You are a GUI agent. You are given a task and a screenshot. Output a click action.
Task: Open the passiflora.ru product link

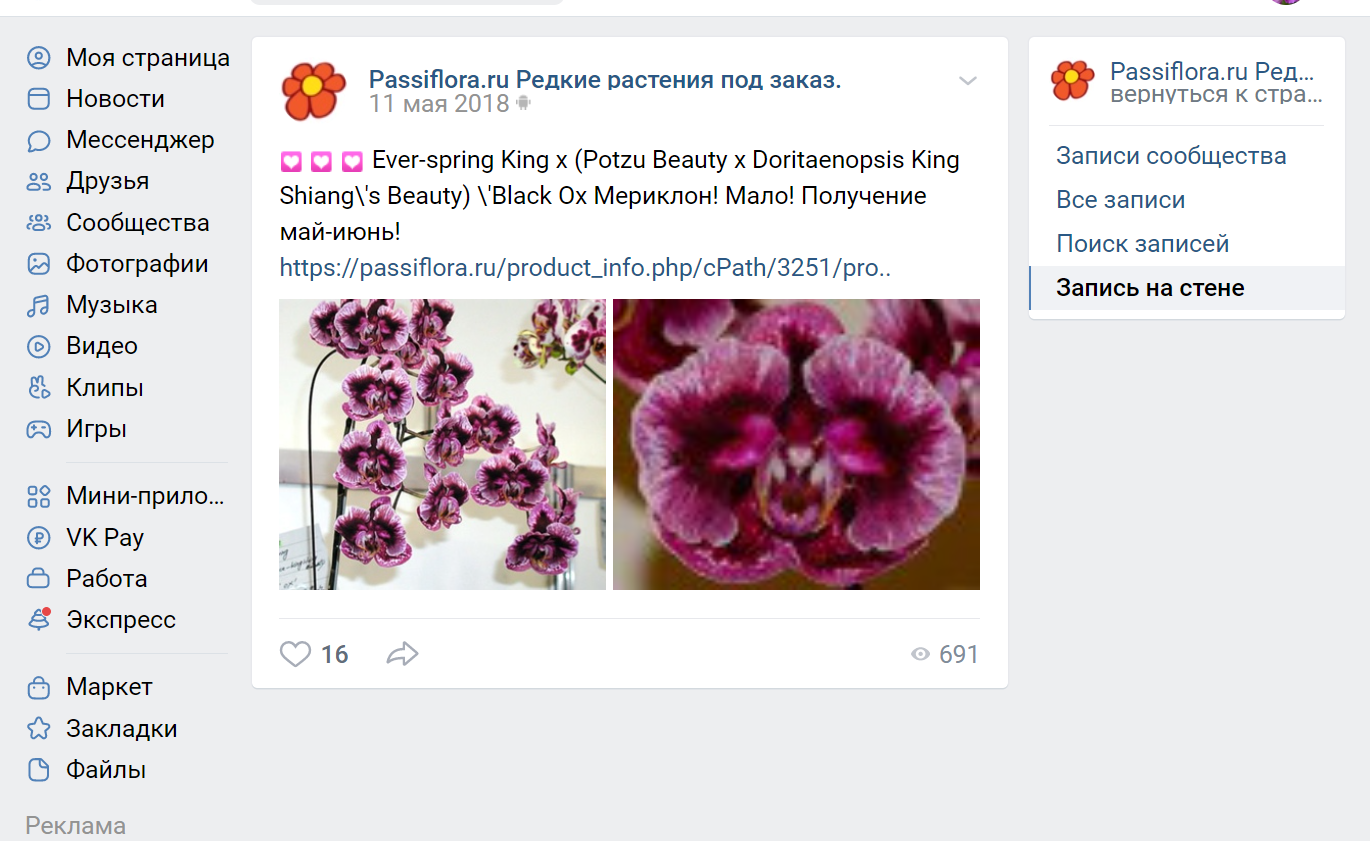pyautogui.click(x=585, y=268)
